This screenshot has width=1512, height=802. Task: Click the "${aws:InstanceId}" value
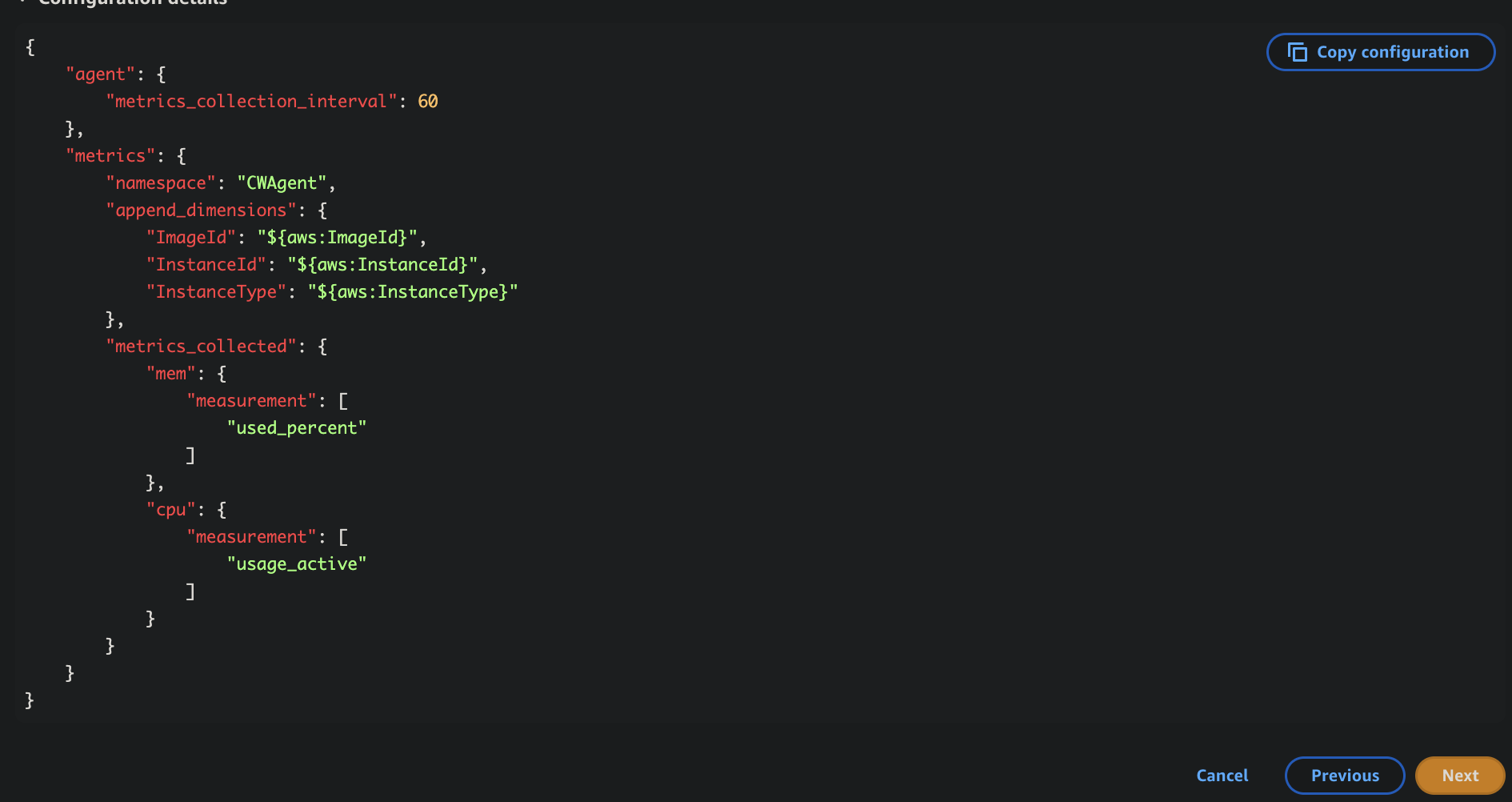(x=382, y=265)
